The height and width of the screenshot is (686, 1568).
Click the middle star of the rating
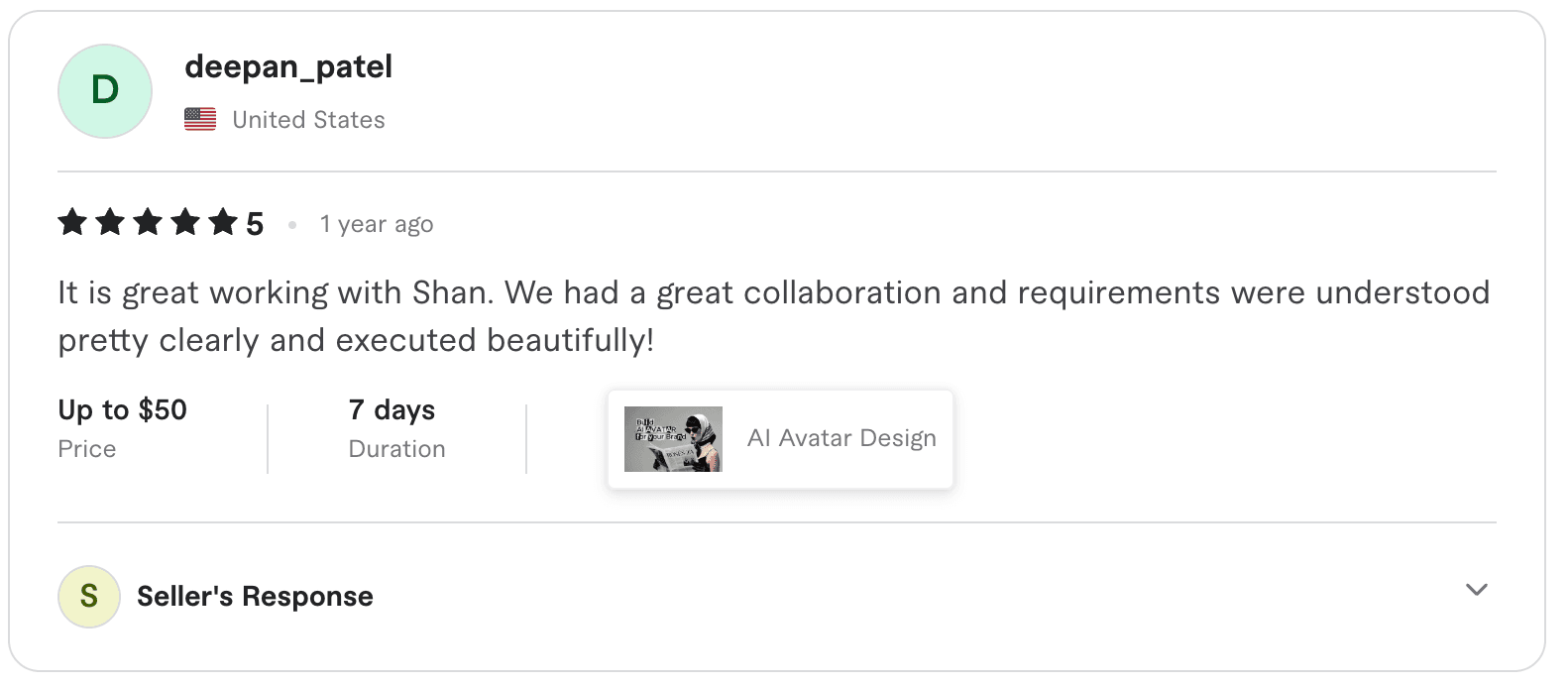click(150, 222)
